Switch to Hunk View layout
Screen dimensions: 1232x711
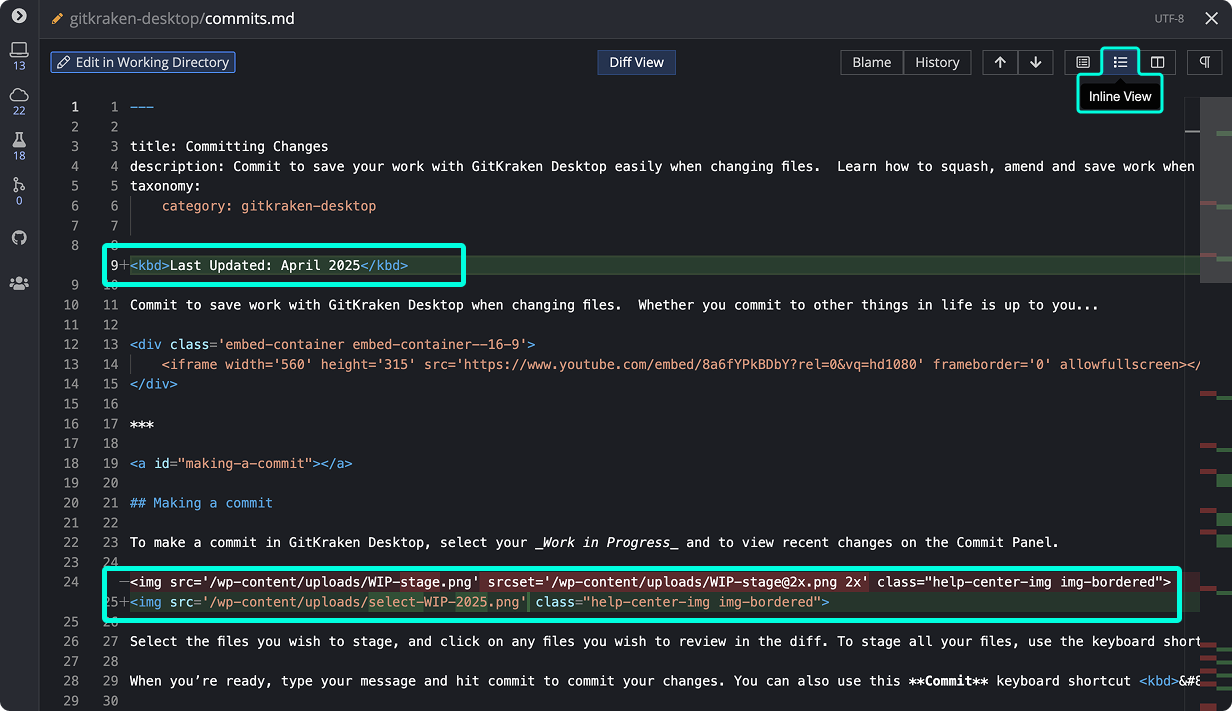click(1083, 62)
